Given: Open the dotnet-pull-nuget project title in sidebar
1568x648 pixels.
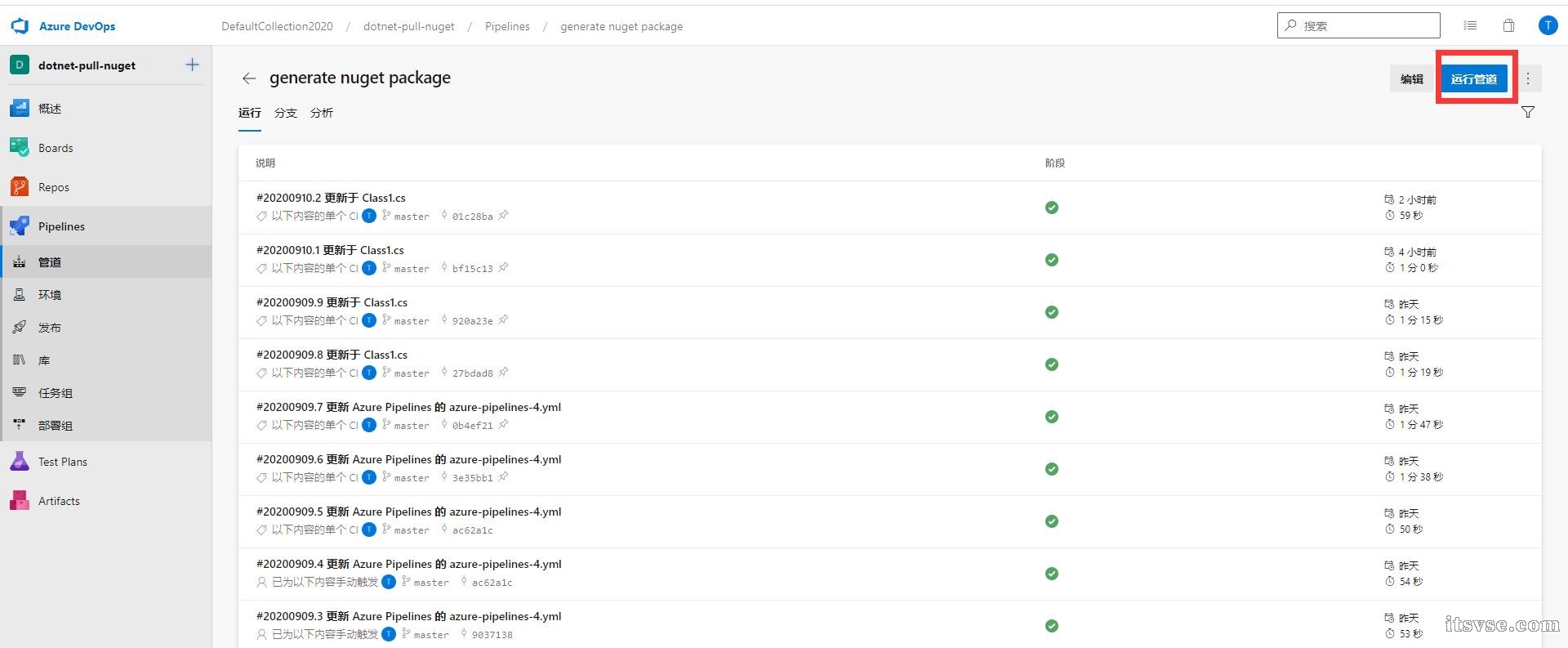Looking at the screenshot, I should pos(87,65).
